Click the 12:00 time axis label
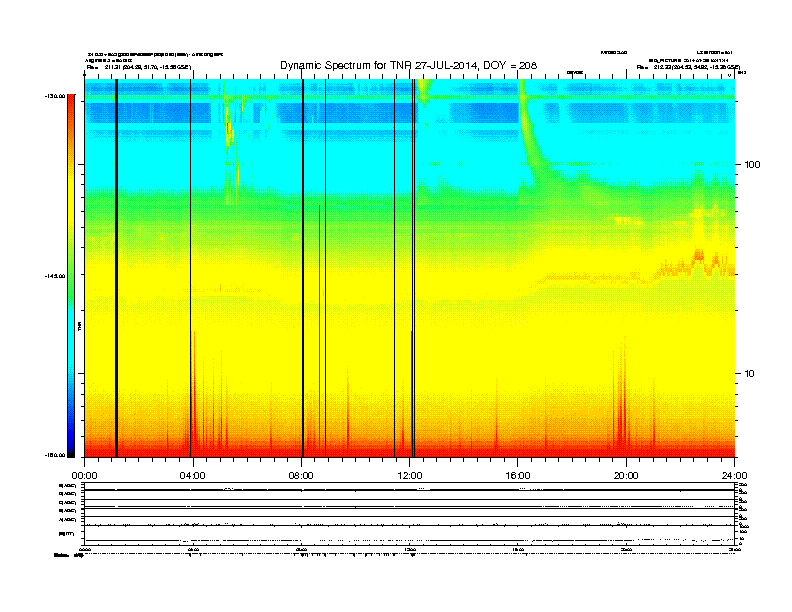792x612 pixels. pyautogui.click(x=410, y=476)
